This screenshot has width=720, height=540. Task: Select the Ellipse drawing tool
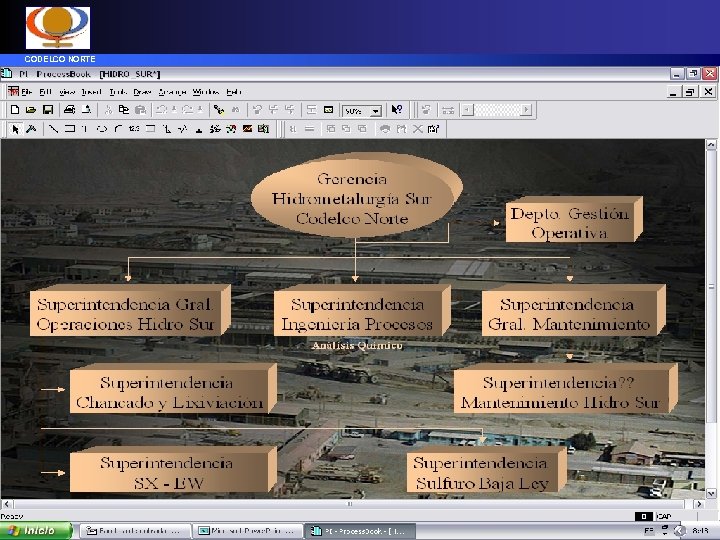click(102, 129)
